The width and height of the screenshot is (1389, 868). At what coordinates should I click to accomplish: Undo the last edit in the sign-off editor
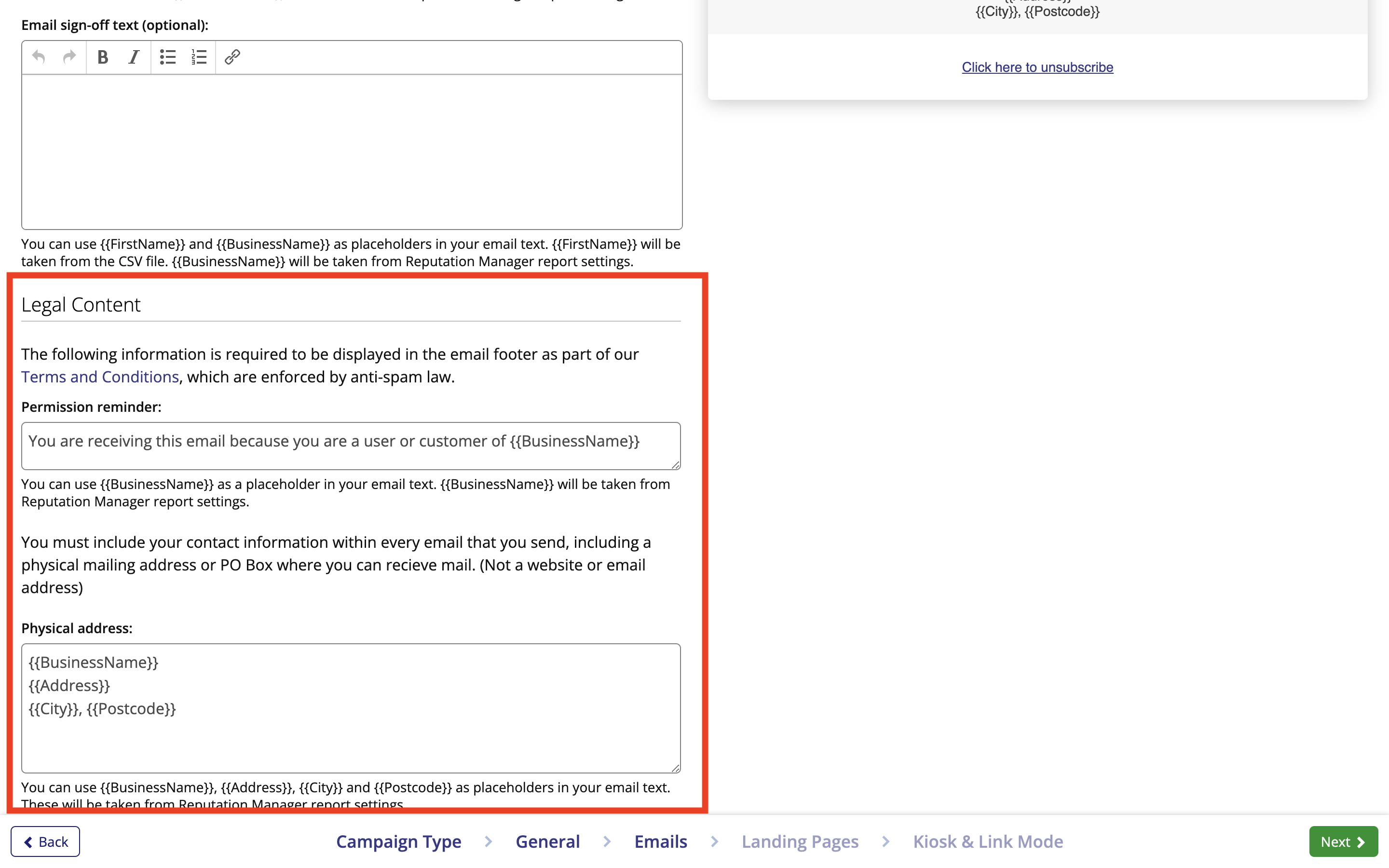(39, 57)
